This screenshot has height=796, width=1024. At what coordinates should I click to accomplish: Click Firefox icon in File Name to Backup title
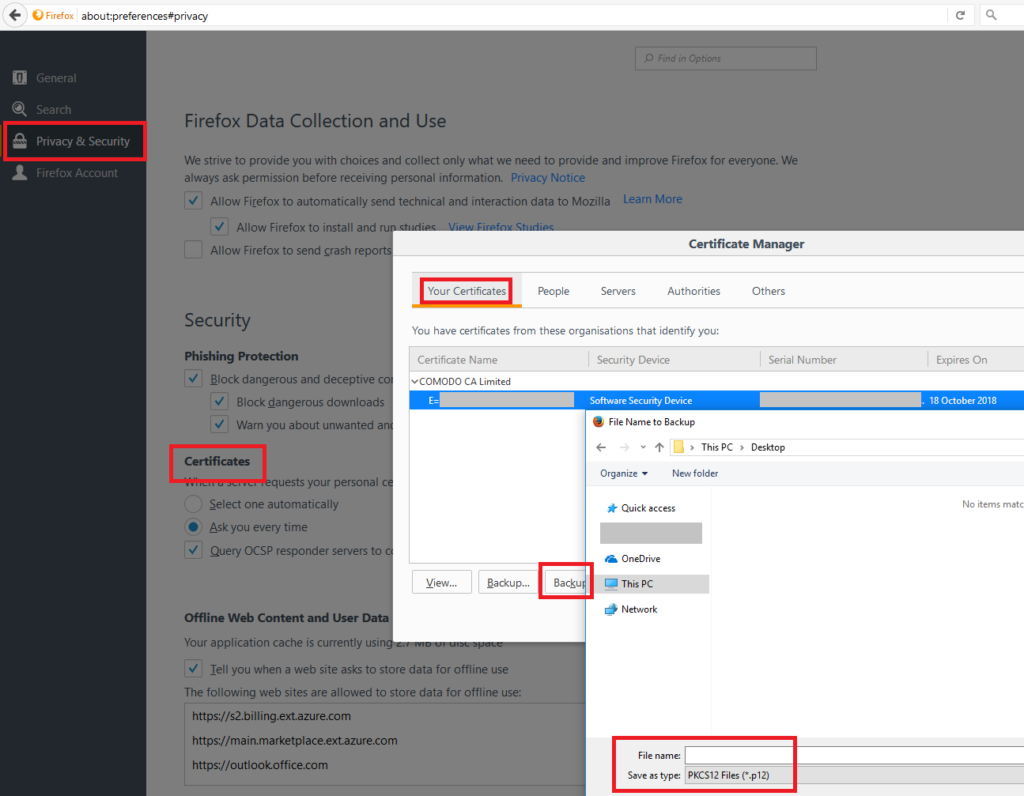tap(598, 422)
